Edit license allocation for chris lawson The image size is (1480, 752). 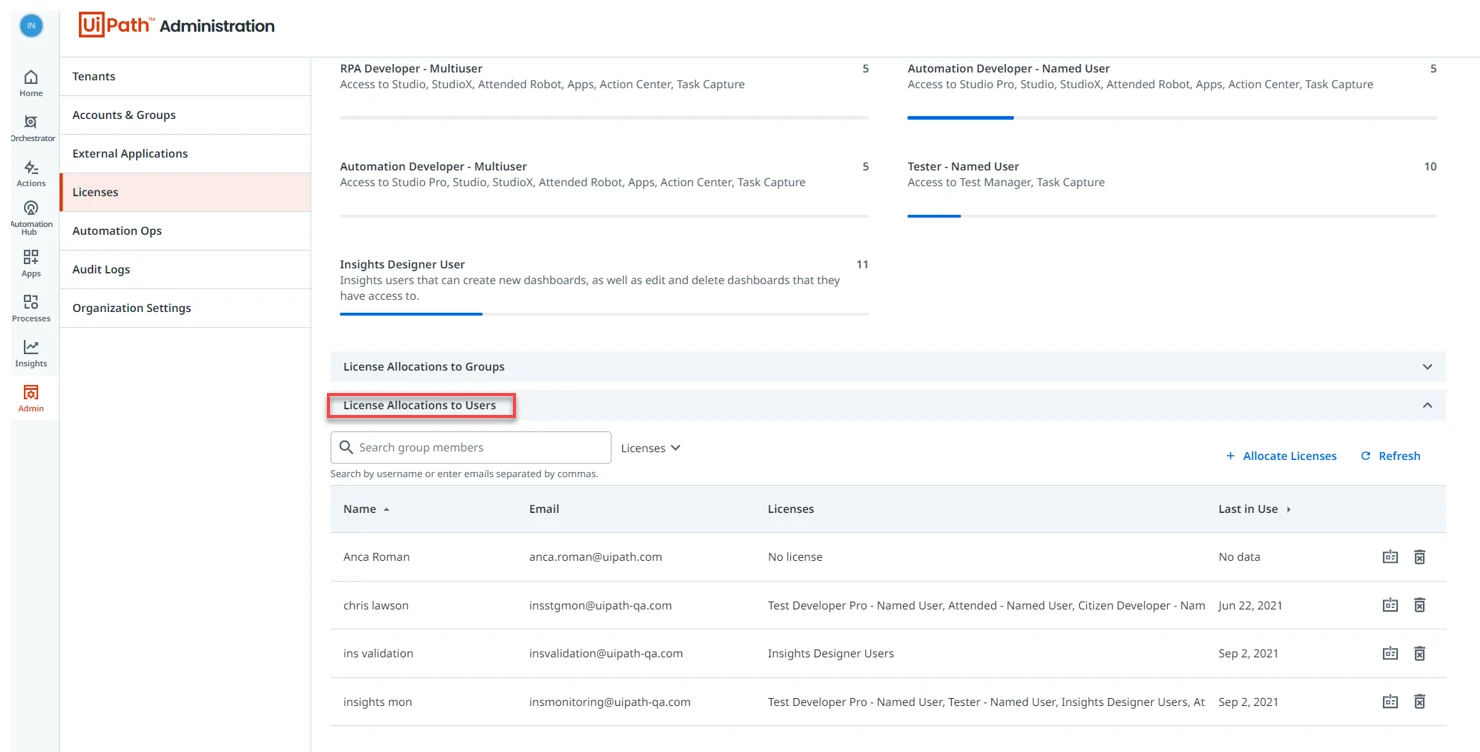[x=1390, y=605]
